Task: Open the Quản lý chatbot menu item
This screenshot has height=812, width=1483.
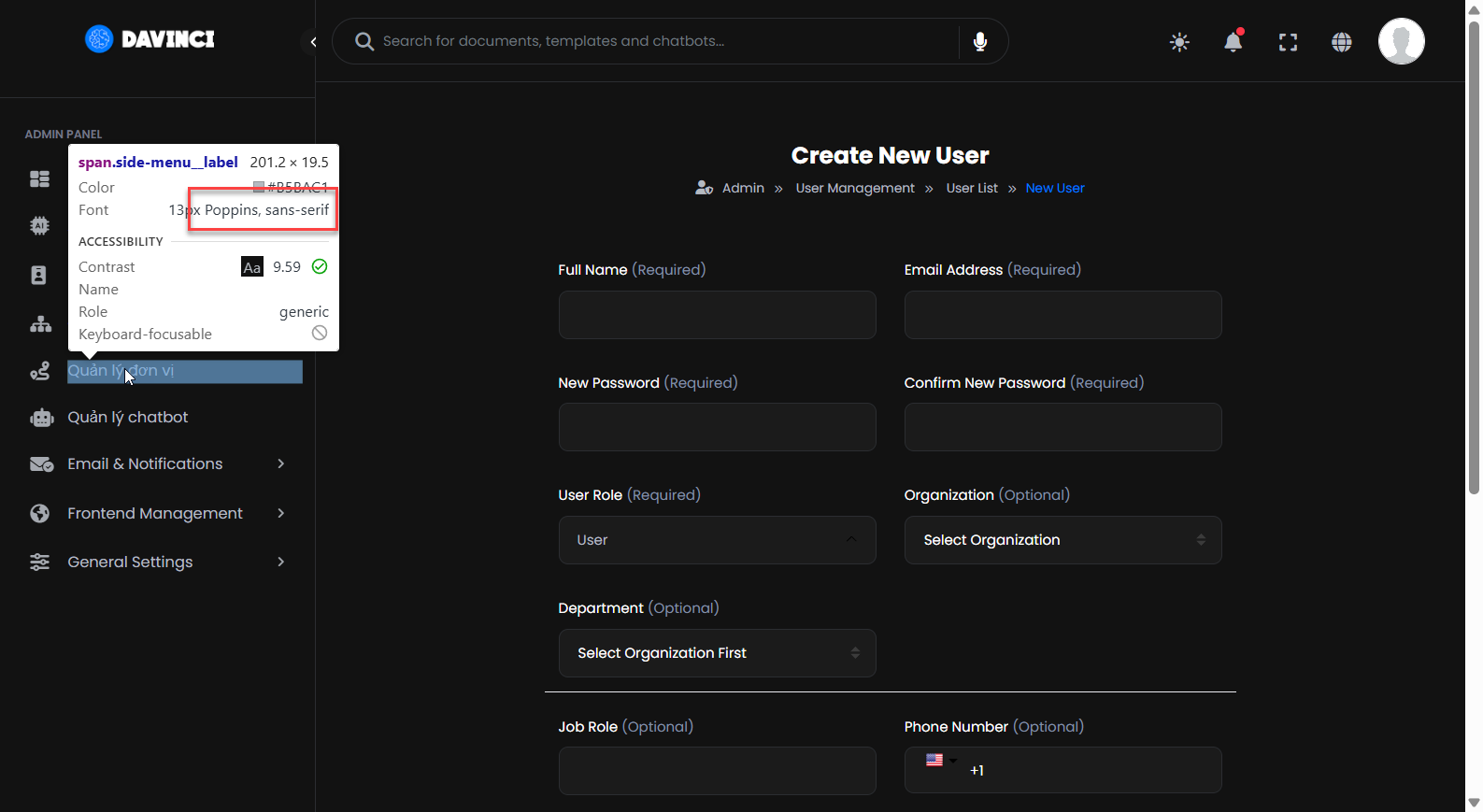Action: pos(127,418)
